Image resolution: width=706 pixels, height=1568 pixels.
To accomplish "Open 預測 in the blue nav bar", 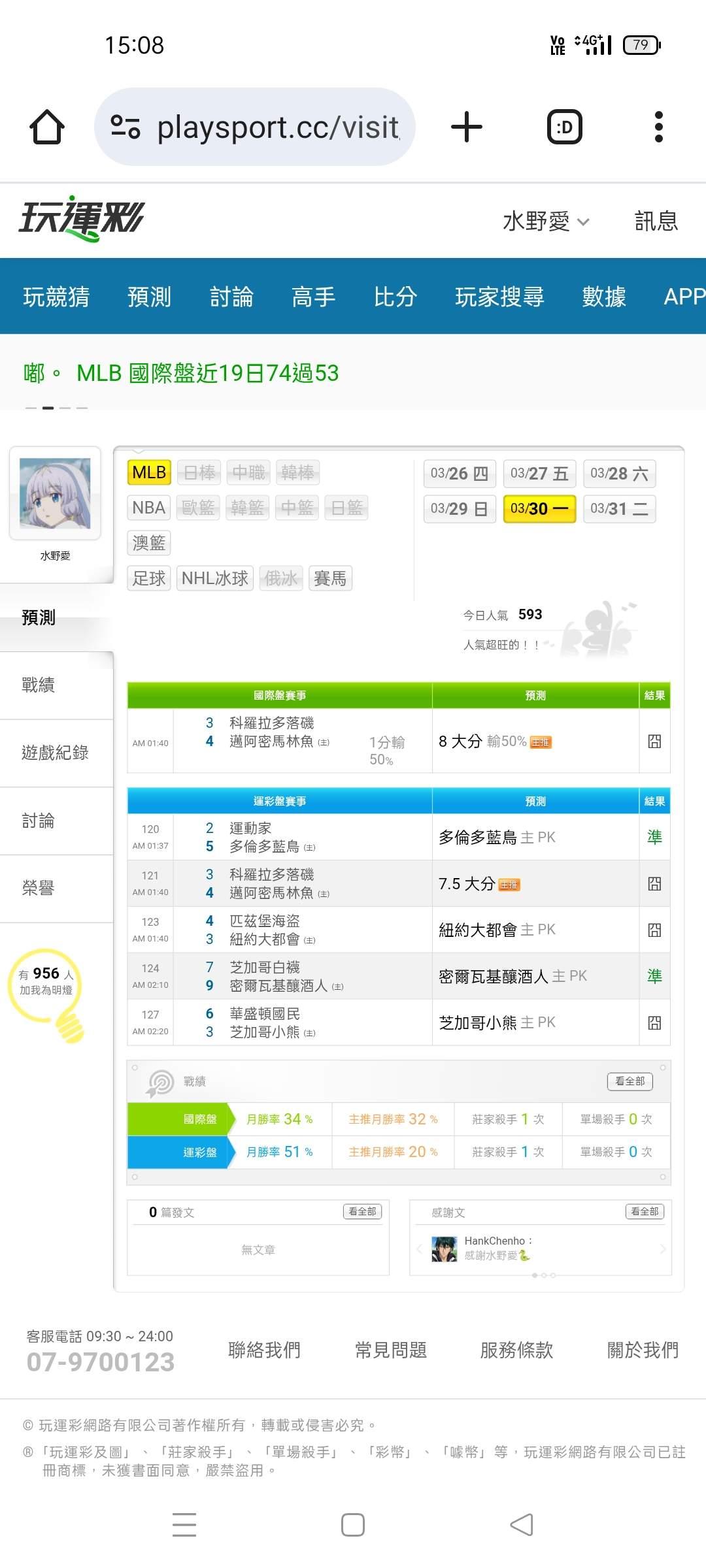I will pyautogui.click(x=149, y=297).
